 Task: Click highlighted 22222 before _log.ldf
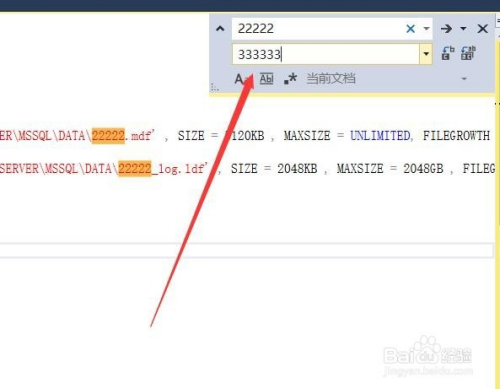point(135,169)
